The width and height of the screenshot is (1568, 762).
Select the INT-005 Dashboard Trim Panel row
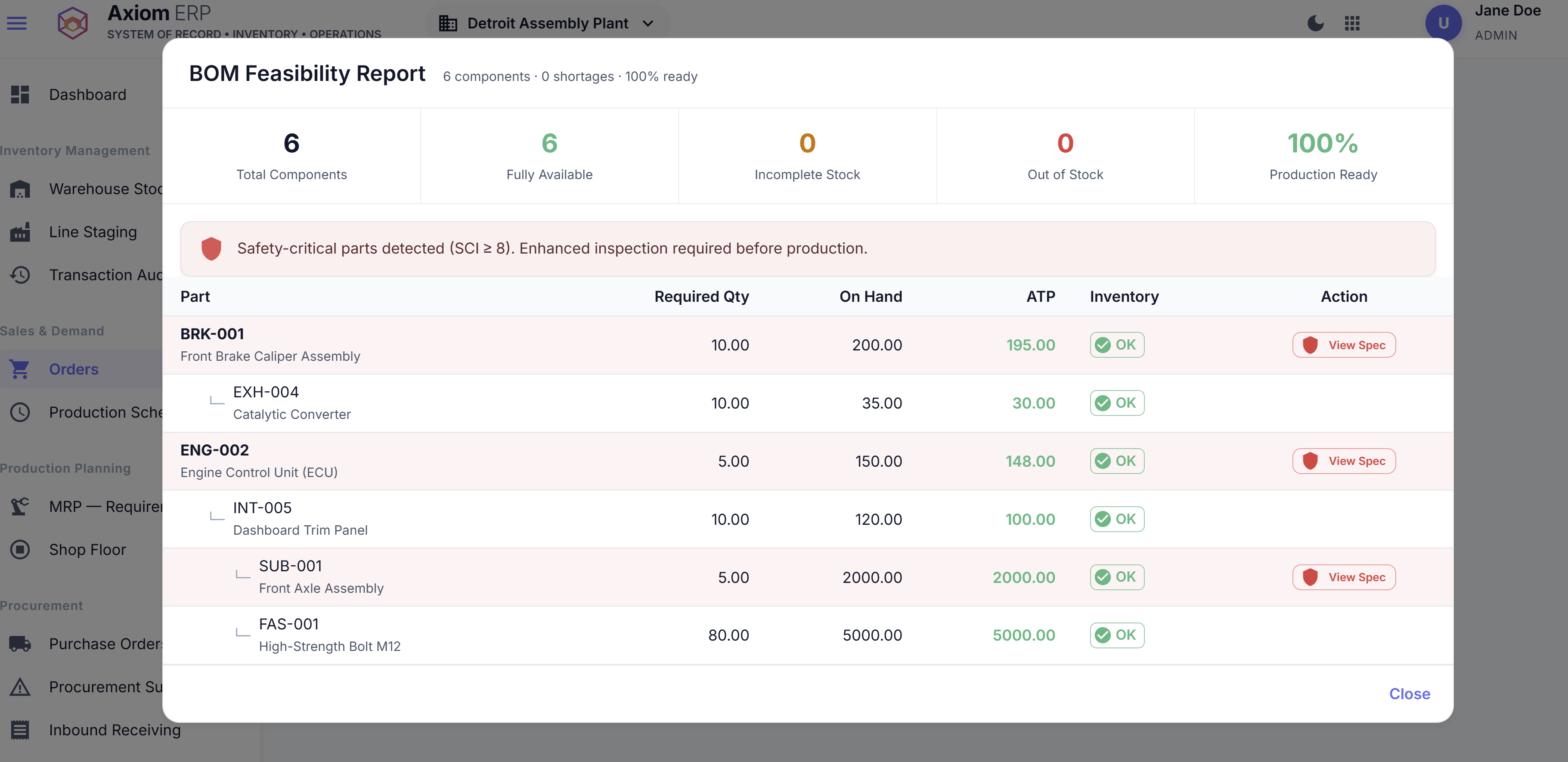(808, 519)
